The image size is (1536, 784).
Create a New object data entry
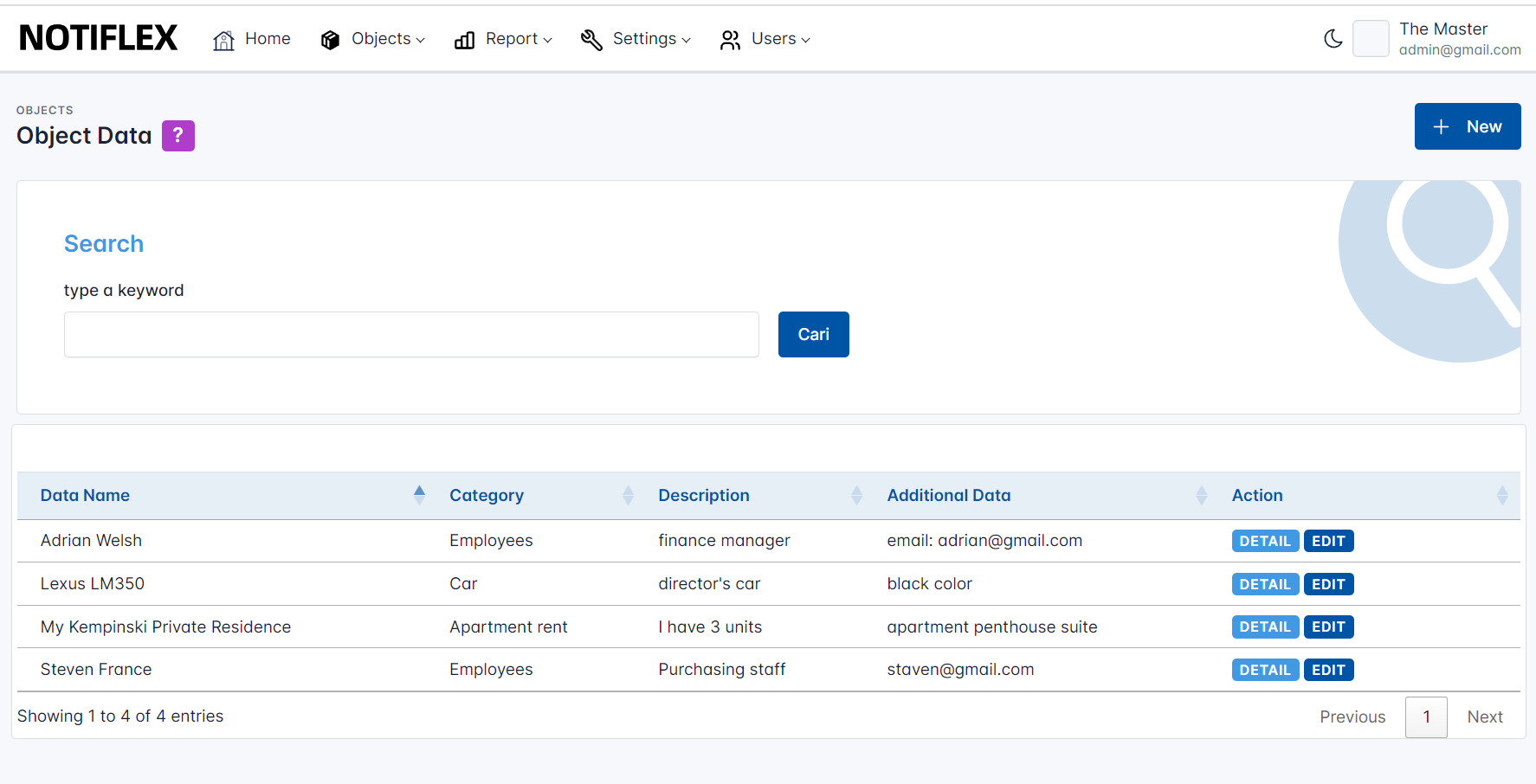(1467, 126)
